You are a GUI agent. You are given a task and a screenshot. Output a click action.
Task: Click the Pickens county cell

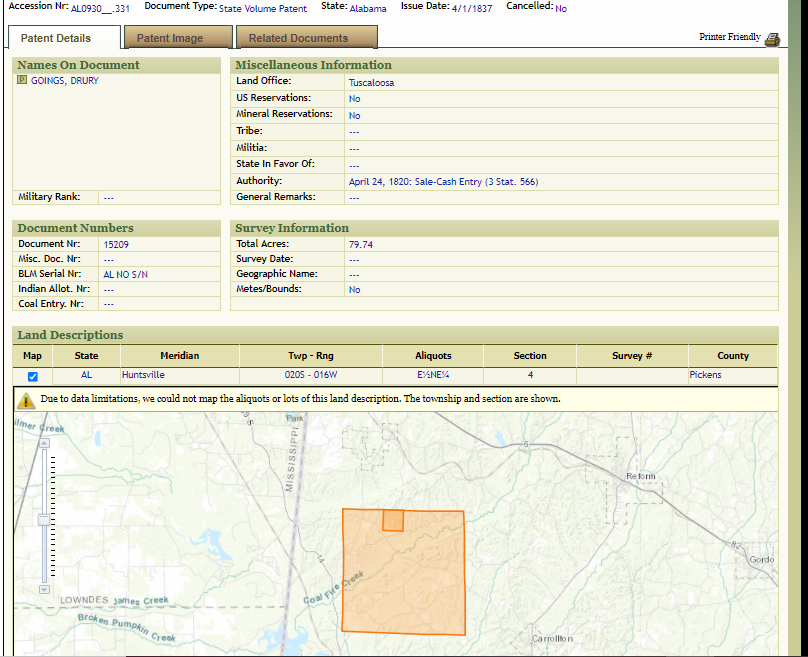click(705, 376)
